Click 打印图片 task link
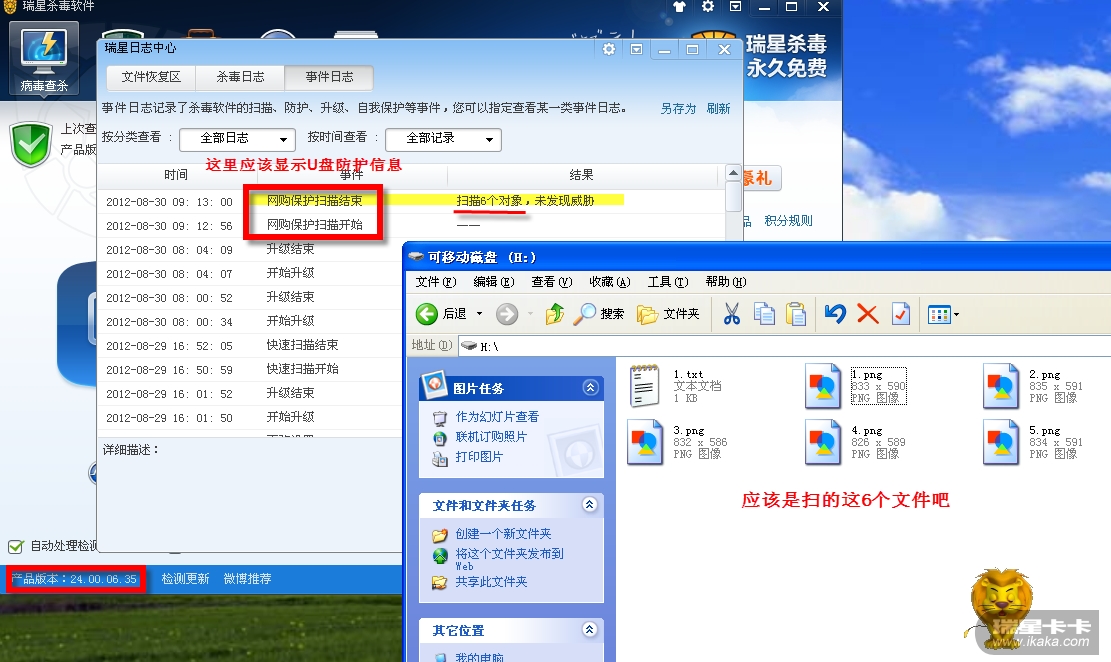The image size is (1111, 662). tap(479, 457)
